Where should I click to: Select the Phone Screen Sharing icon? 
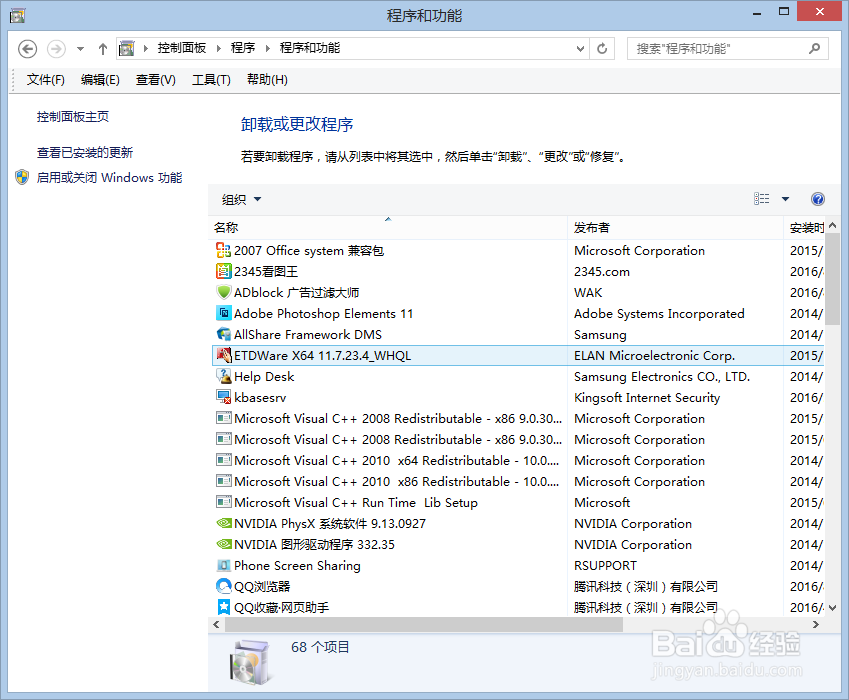click(224, 566)
